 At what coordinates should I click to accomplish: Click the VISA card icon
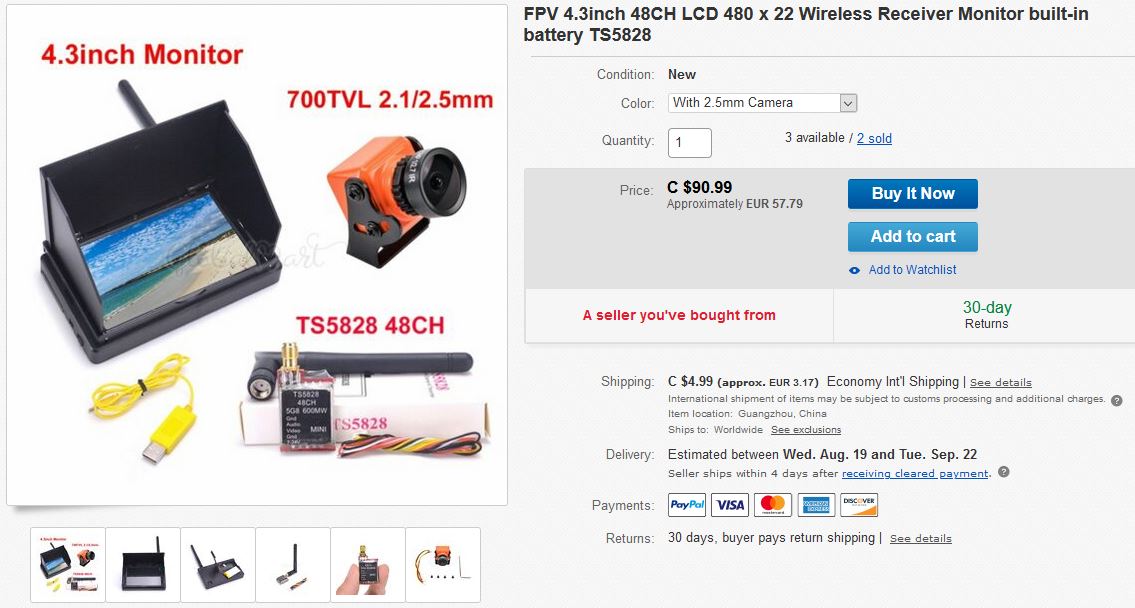point(730,504)
